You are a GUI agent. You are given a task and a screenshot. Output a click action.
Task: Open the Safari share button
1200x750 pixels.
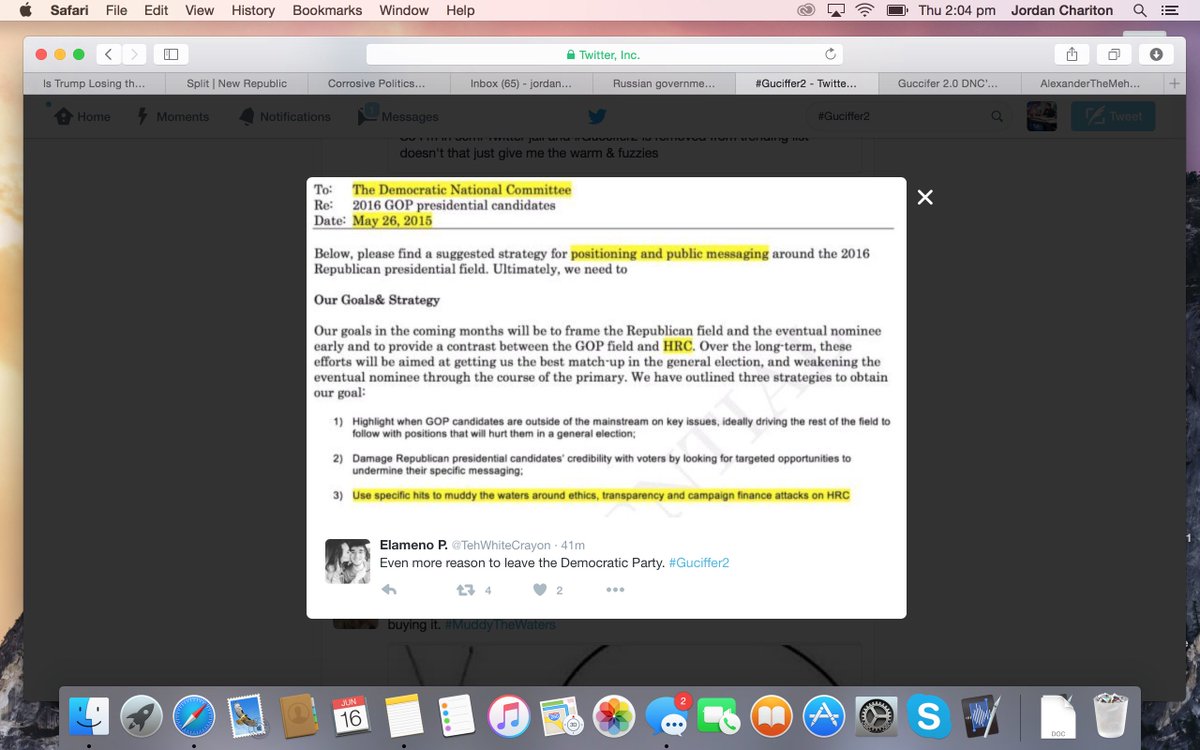1071,54
